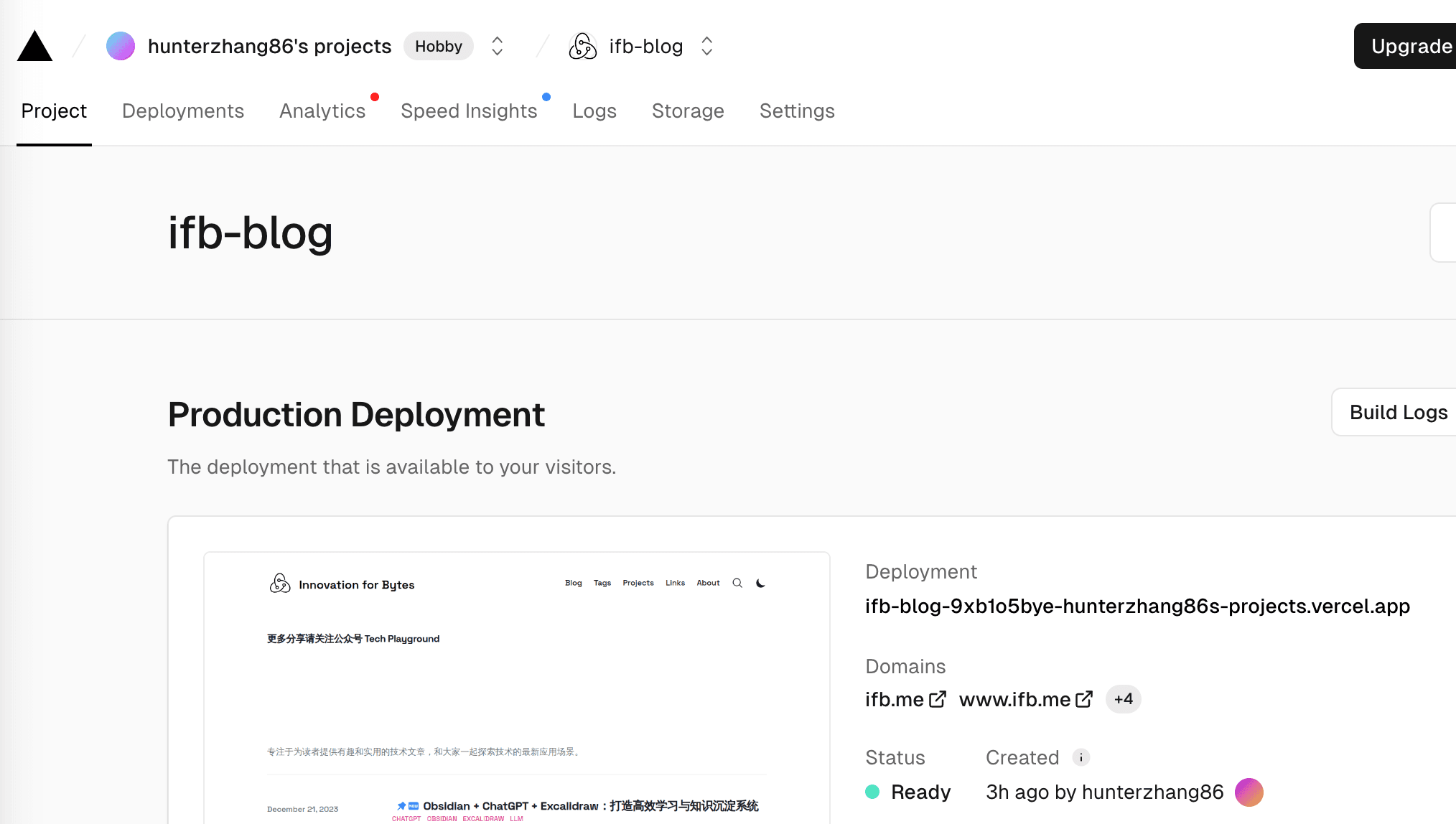Screen dimensions: 1456x824
Task: Click the info icon beside Created
Action: 1081,757
